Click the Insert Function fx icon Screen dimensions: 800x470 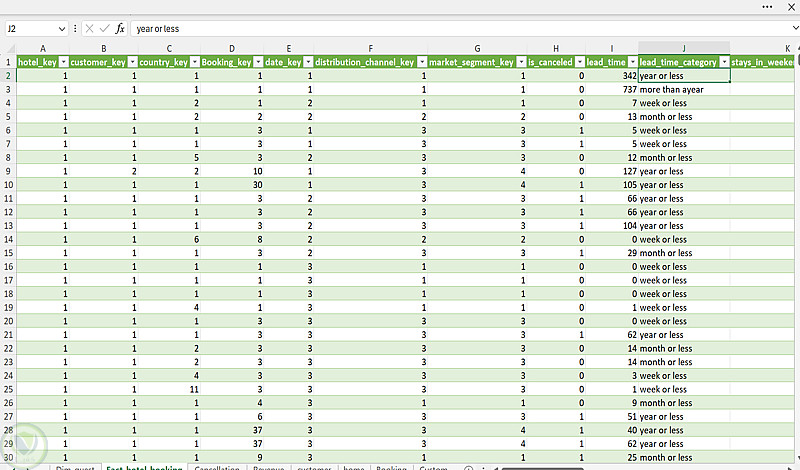pyautogui.click(x=120, y=29)
